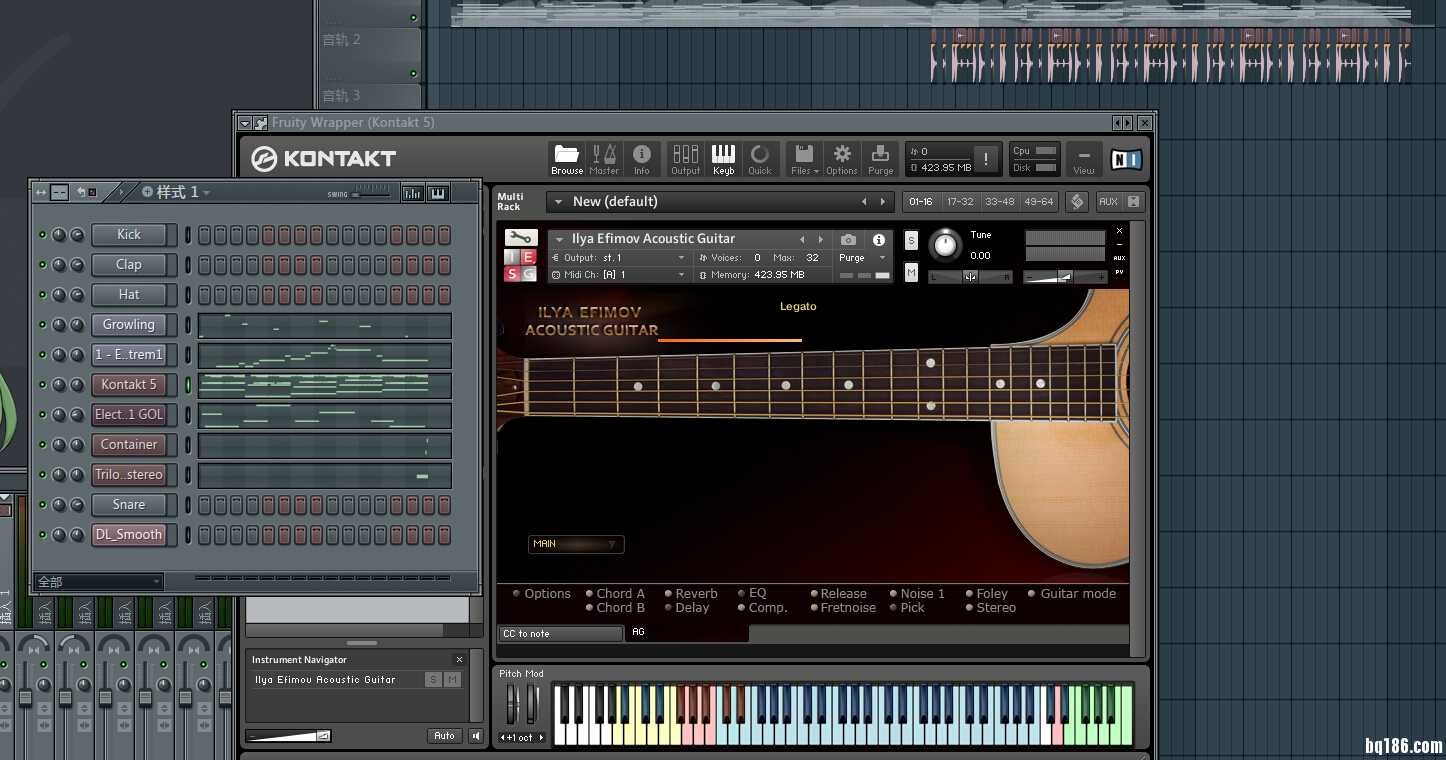Open the Browse panel in Kontakt
Viewport: 1446px width, 760px height.
click(x=567, y=159)
